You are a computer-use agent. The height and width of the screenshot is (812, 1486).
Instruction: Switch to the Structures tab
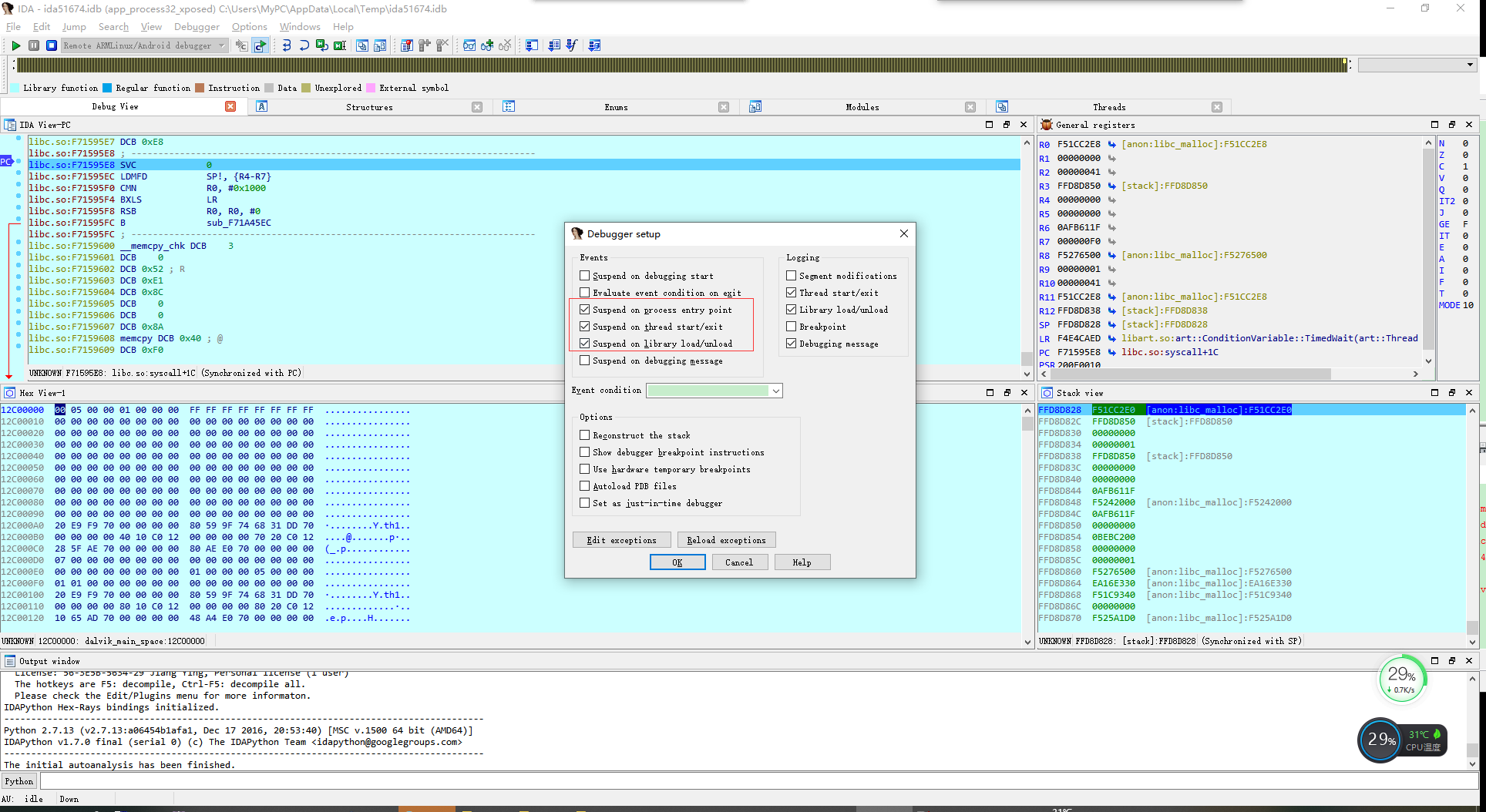[x=369, y=107]
